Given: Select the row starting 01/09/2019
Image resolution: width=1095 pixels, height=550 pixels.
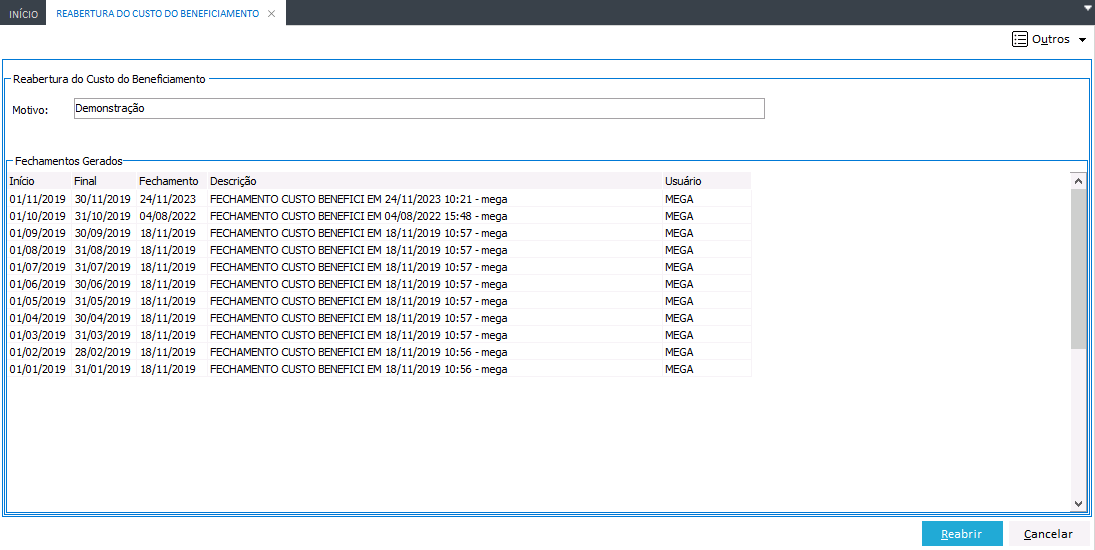Looking at the screenshot, I should [379, 233].
